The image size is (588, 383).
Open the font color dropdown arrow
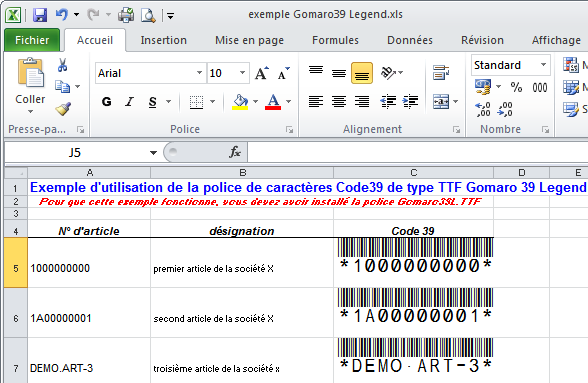pyautogui.click(x=289, y=102)
